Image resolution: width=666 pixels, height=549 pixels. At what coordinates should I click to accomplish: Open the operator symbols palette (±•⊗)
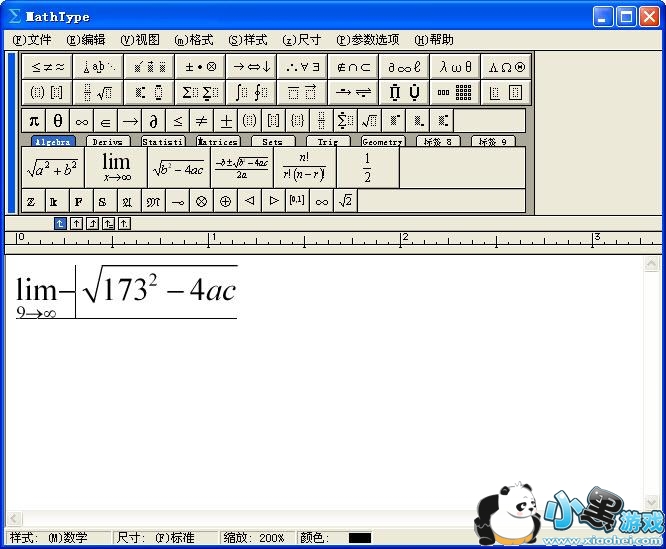click(x=200, y=67)
